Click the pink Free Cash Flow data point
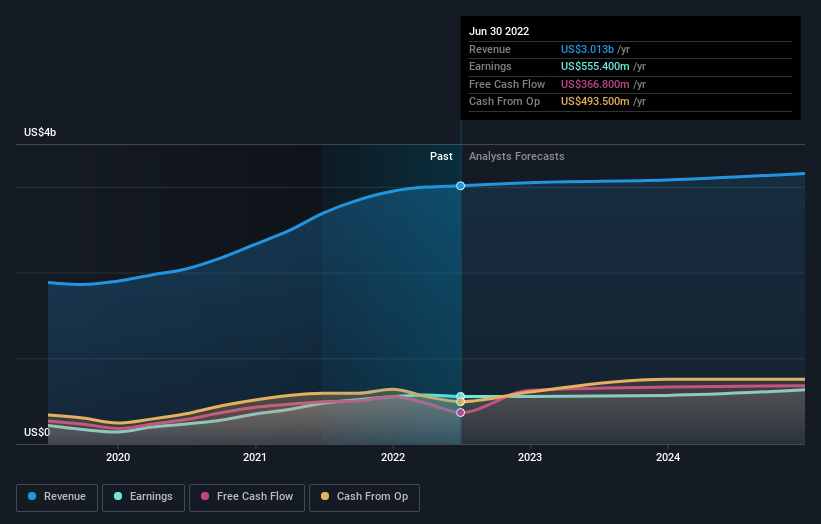 [460, 412]
